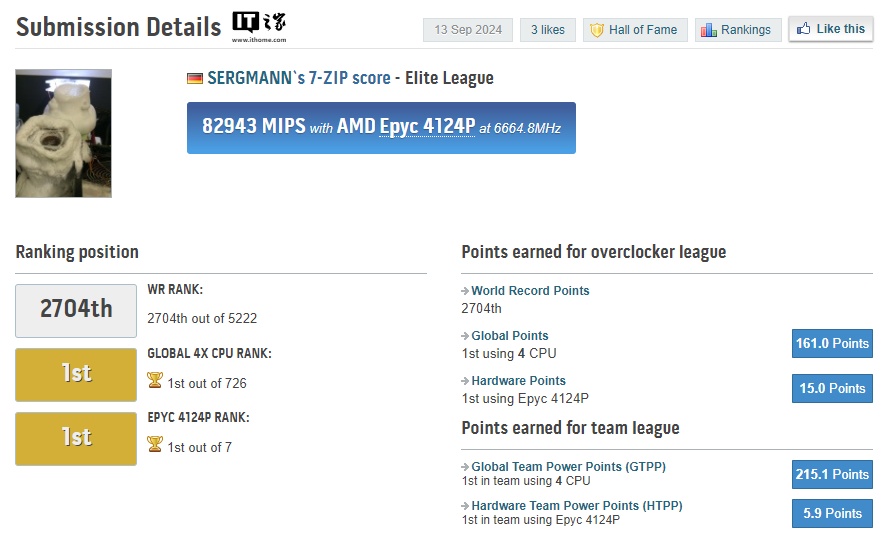Open the Hardware Points link
This screenshot has width=891, height=555.
[518, 381]
